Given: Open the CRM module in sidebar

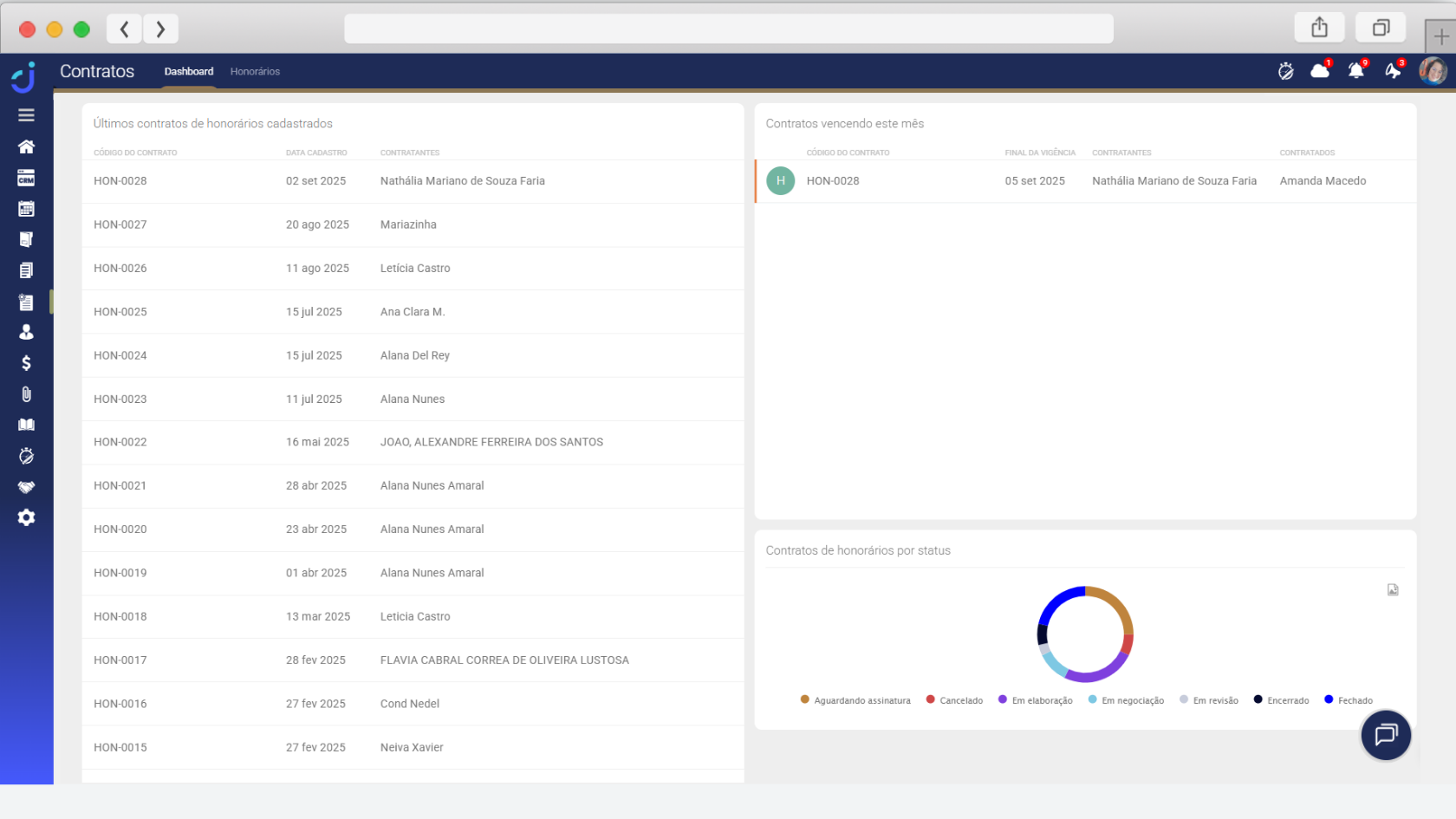Looking at the screenshot, I should pyautogui.click(x=26, y=178).
